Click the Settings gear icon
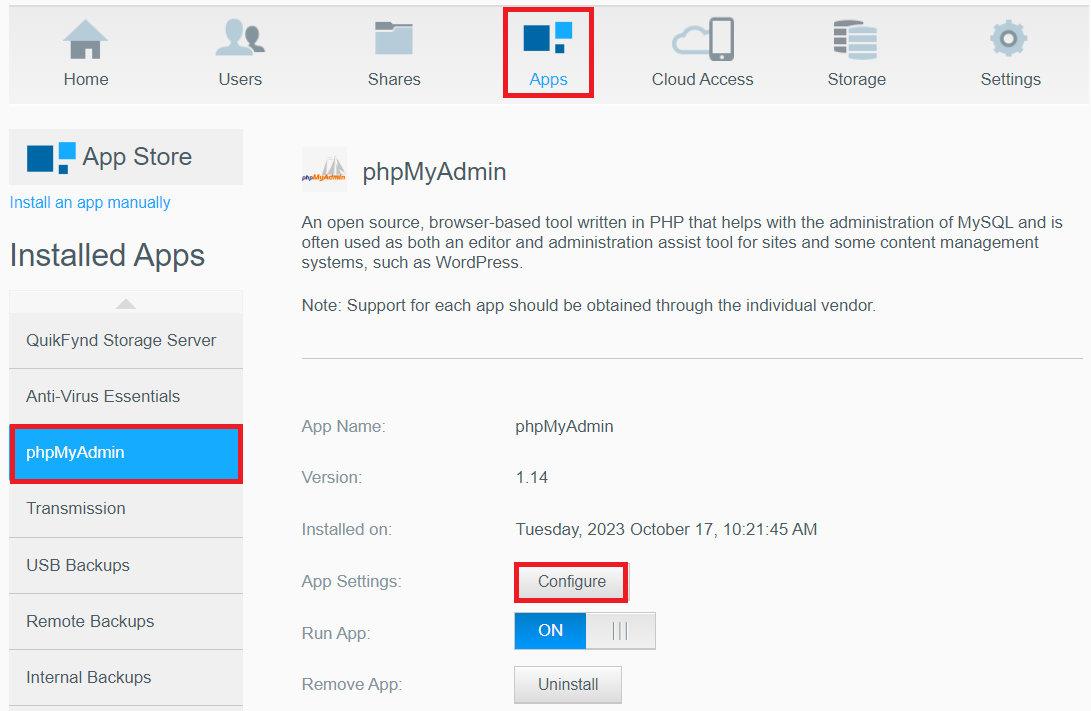The width and height of the screenshot is (1091, 711). (1009, 38)
